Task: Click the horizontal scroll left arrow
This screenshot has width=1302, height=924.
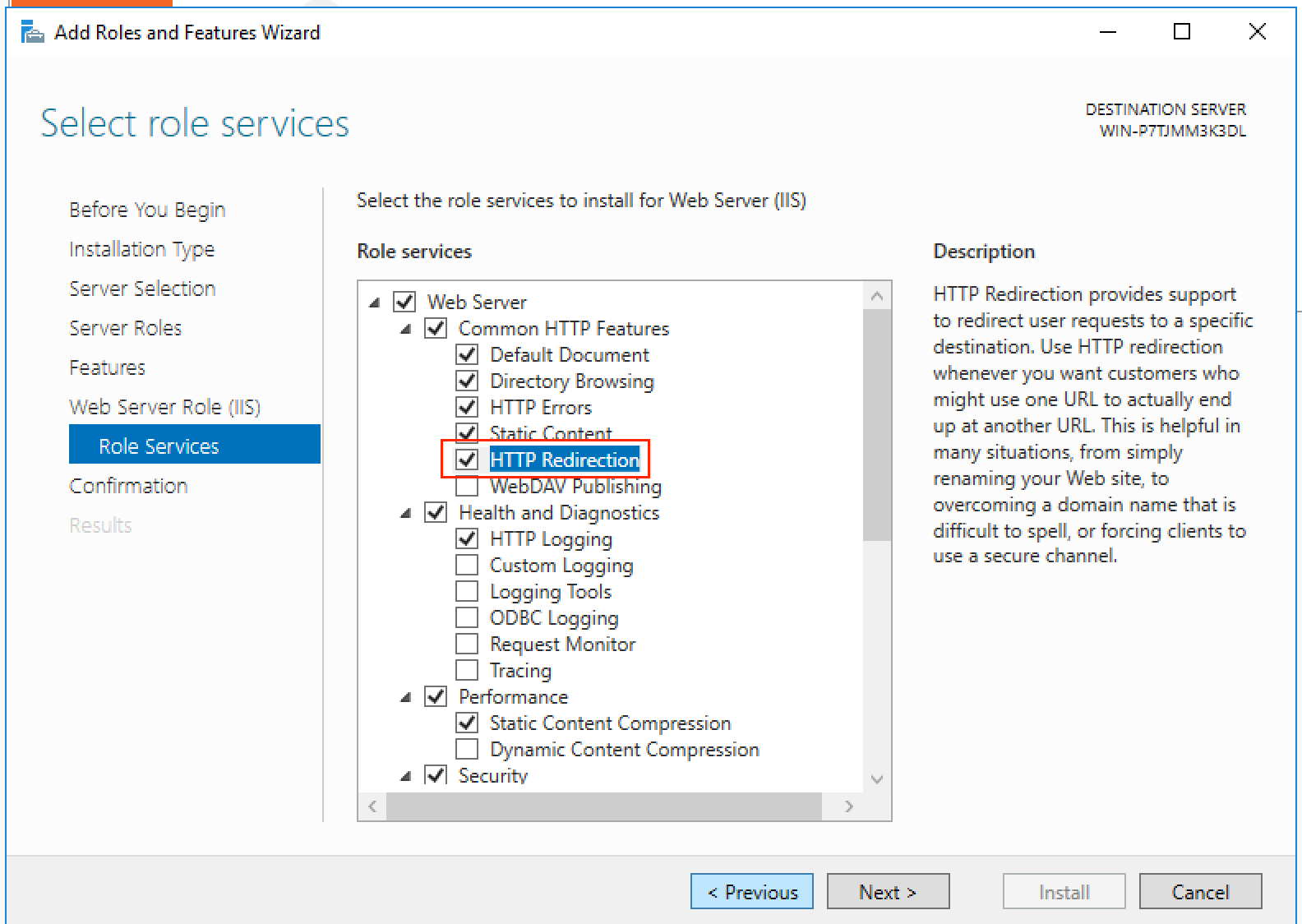Action: 372,806
